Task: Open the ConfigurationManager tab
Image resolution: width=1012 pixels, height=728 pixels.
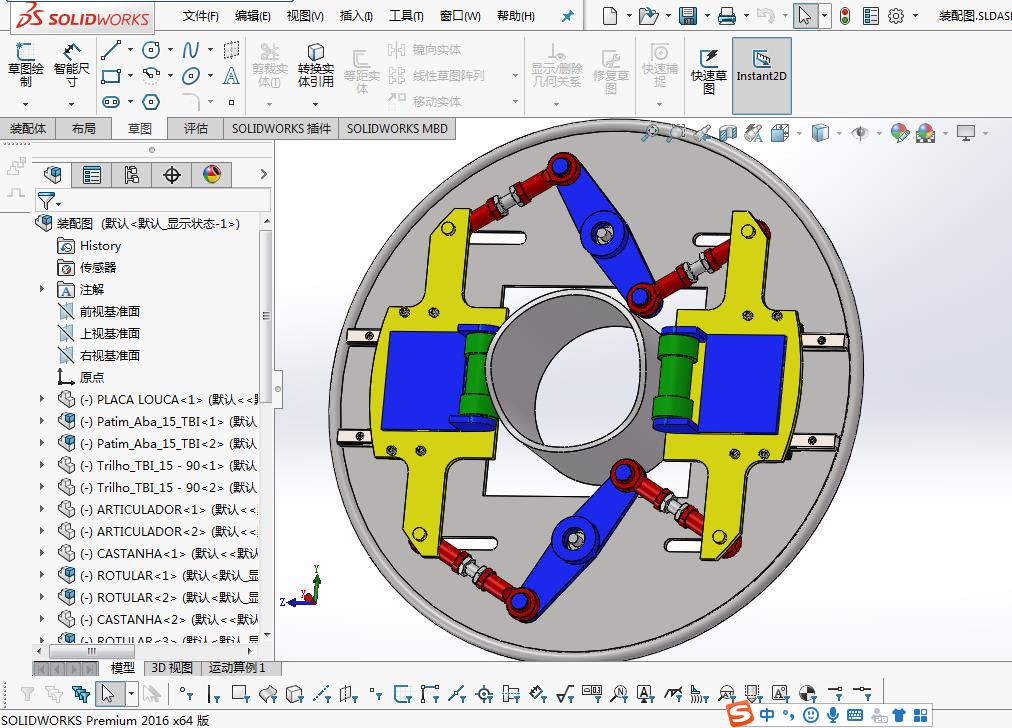Action: click(x=132, y=174)
